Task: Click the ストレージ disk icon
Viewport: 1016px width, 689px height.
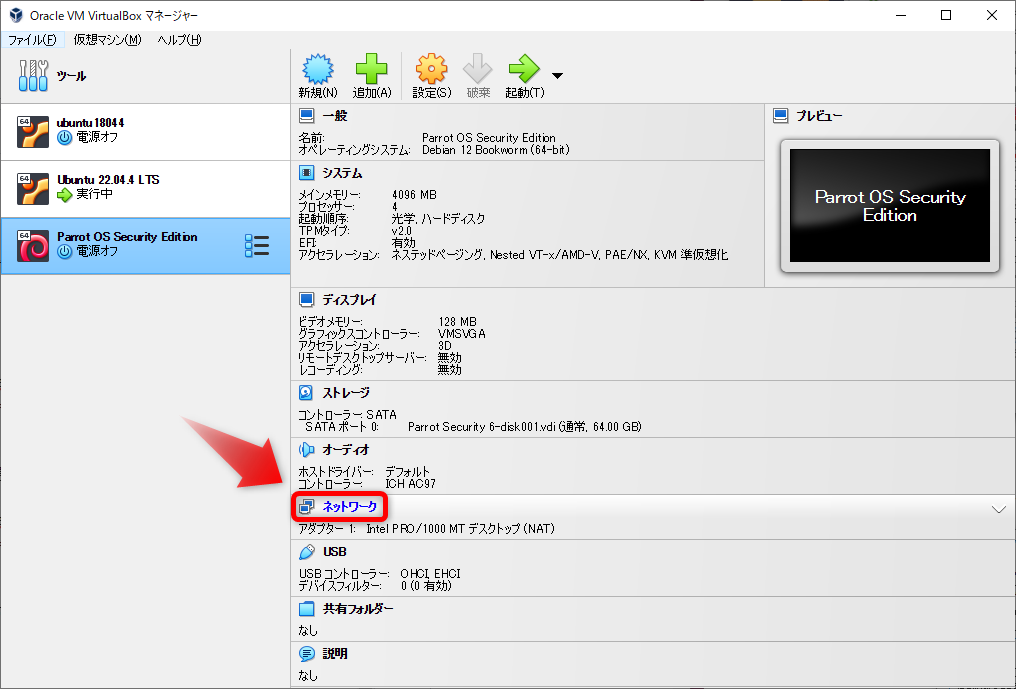Action: click(306, 393)
